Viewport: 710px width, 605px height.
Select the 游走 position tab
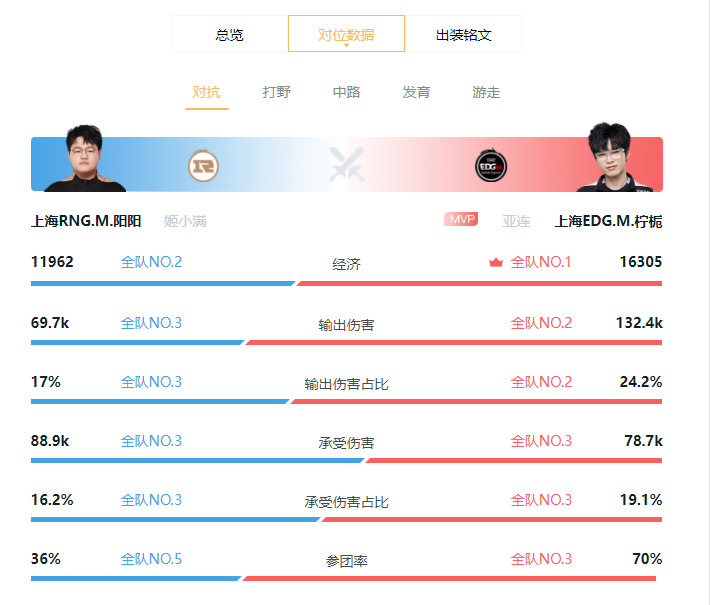(486, 92)
